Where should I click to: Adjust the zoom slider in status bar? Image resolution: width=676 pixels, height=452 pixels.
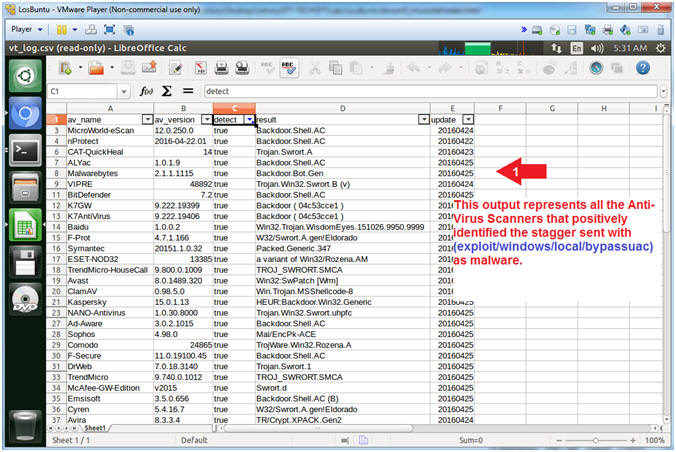(595, 440)
